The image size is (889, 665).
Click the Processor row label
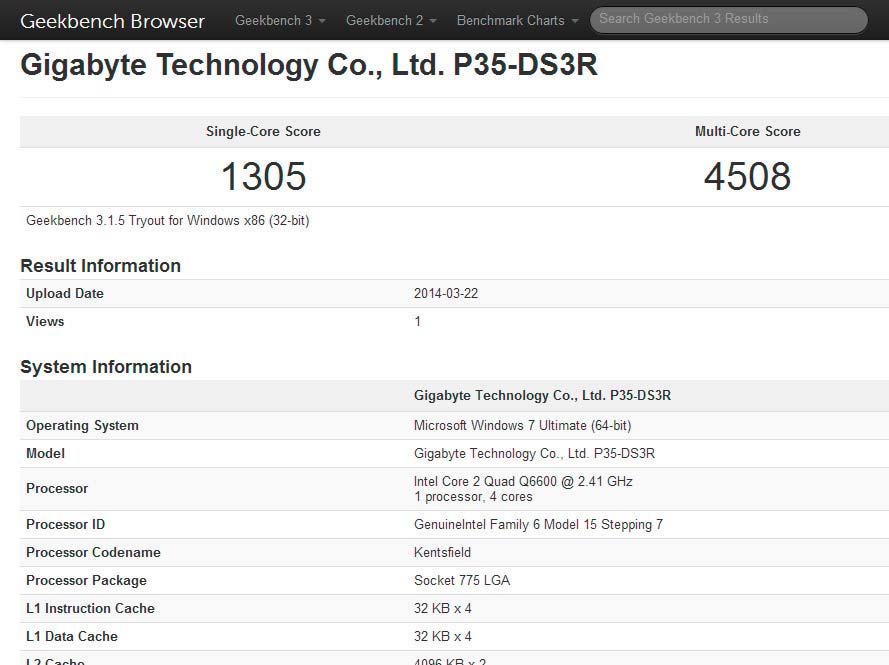(57, 489)
